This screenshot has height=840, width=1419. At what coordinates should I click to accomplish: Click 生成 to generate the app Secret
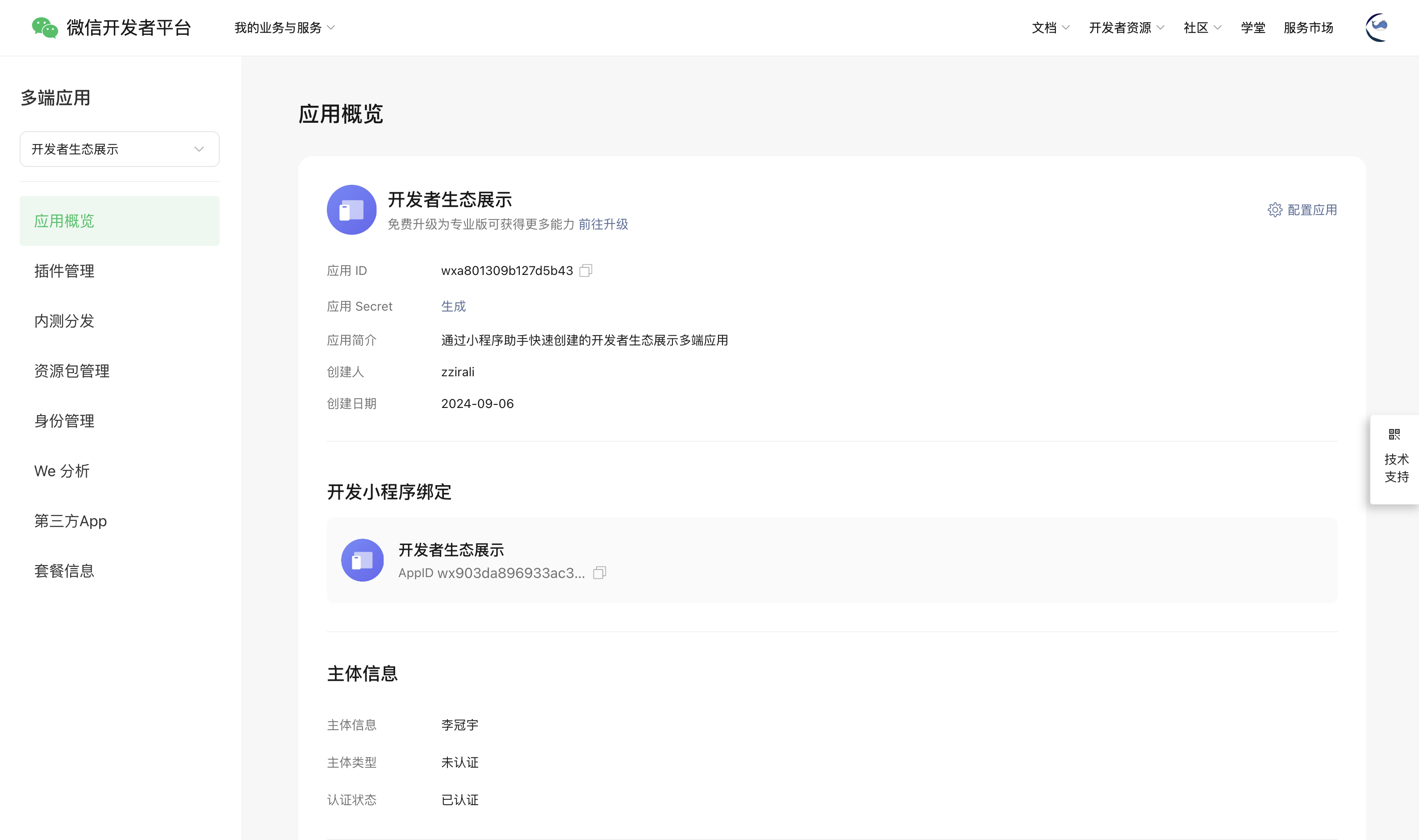(x=453, y=306)
